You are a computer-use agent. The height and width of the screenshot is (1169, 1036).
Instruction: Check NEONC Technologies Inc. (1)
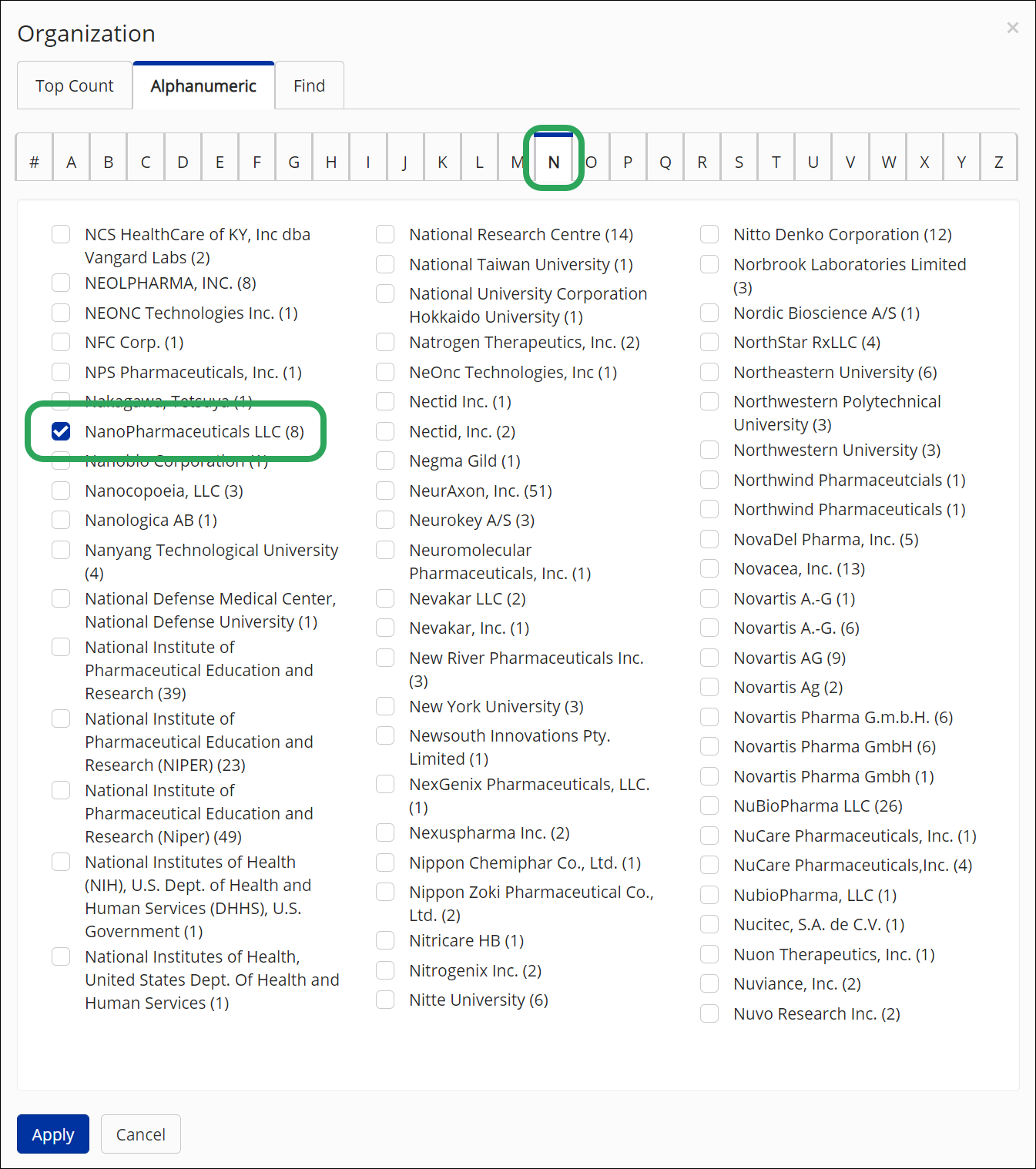point(61,313)
